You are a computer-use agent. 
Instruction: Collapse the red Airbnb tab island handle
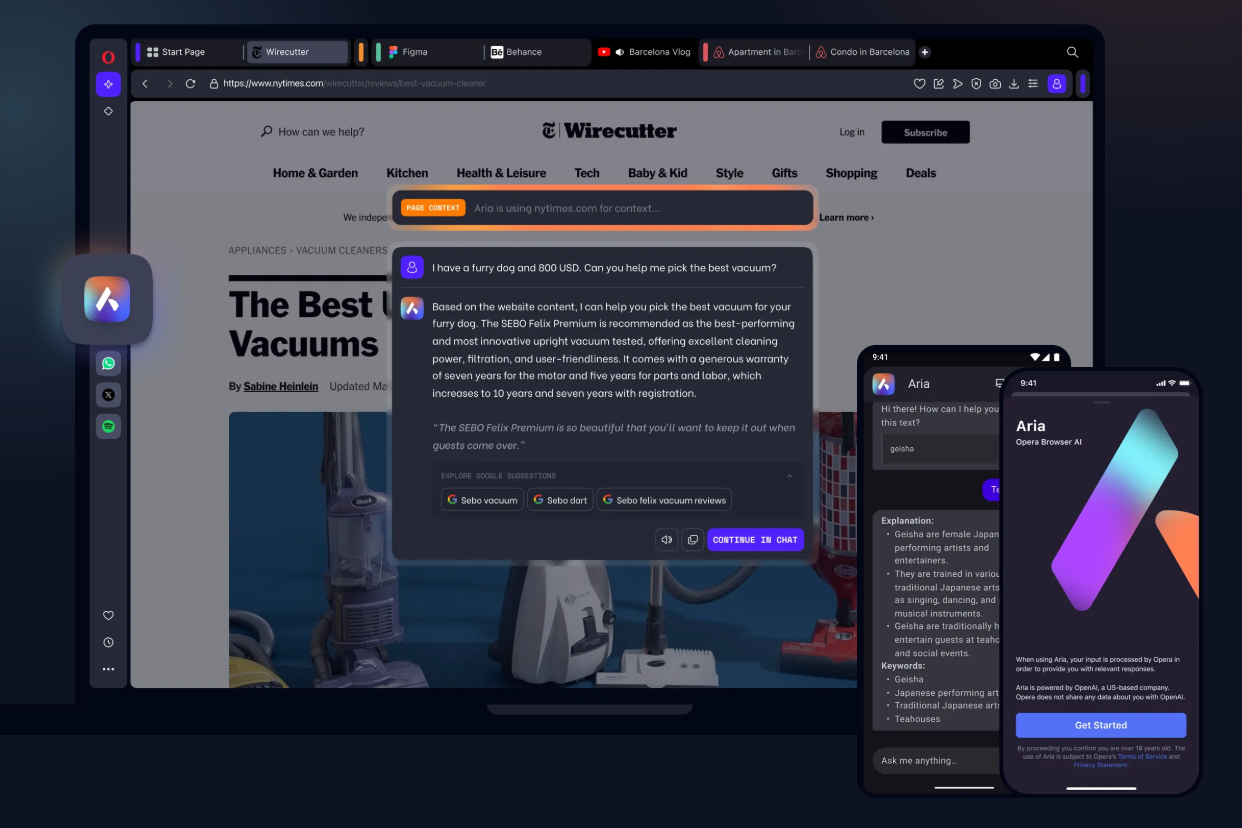point(705,52)
